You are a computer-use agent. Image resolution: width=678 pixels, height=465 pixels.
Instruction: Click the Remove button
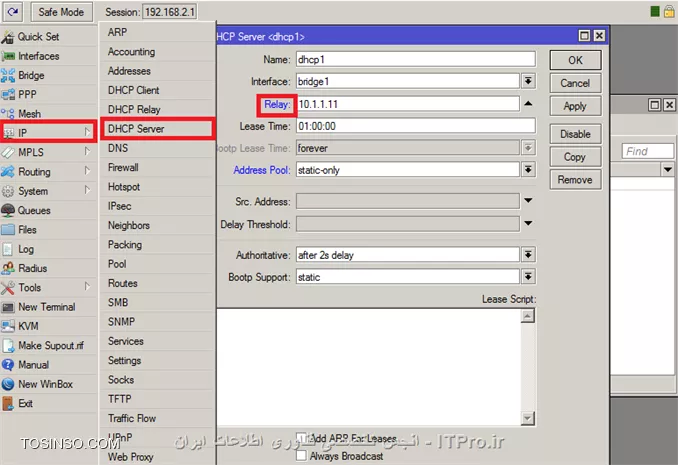(x=575, y=180)
